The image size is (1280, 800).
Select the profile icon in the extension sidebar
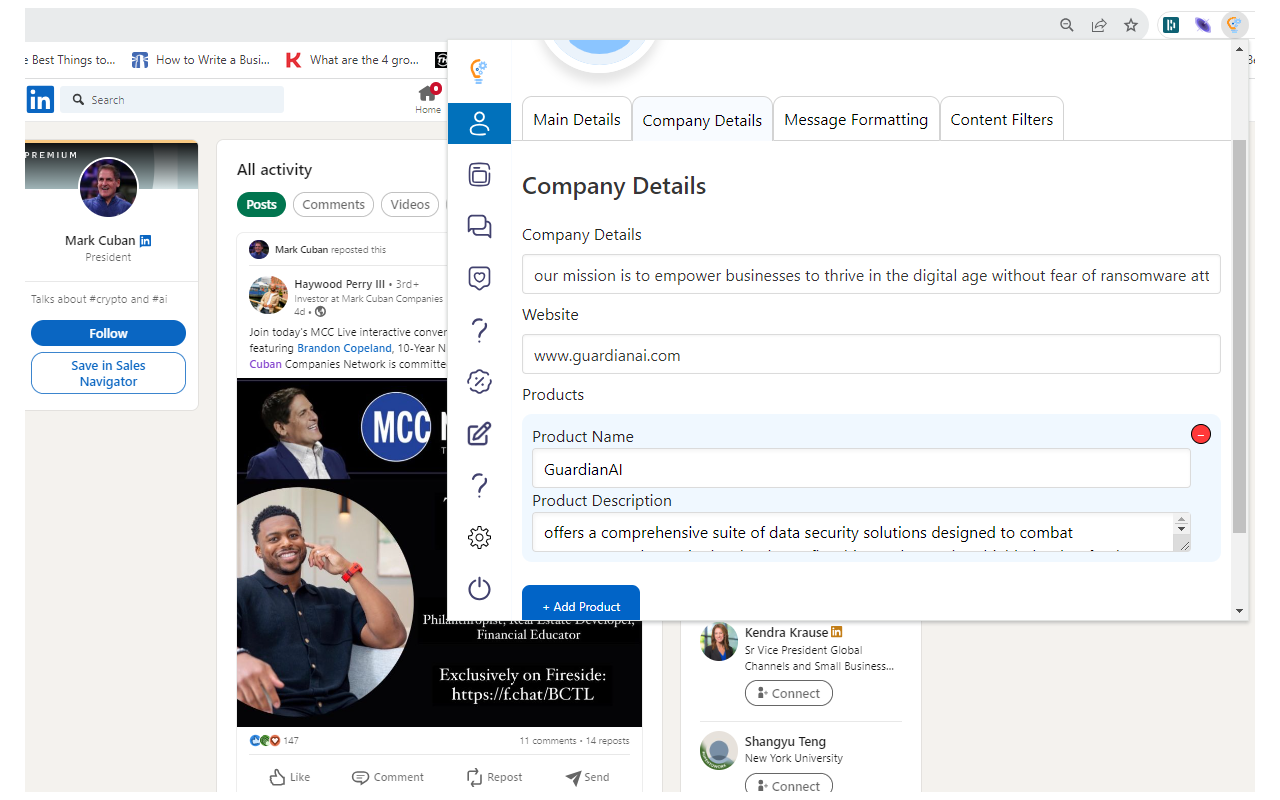[479, 123]
